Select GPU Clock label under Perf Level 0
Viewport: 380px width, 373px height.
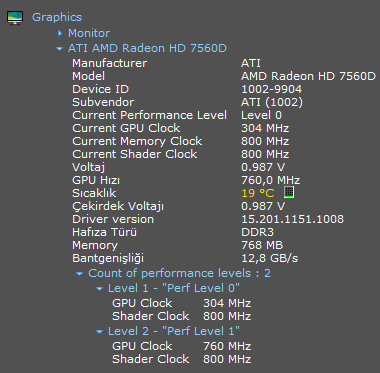click(x=142, y=303)
